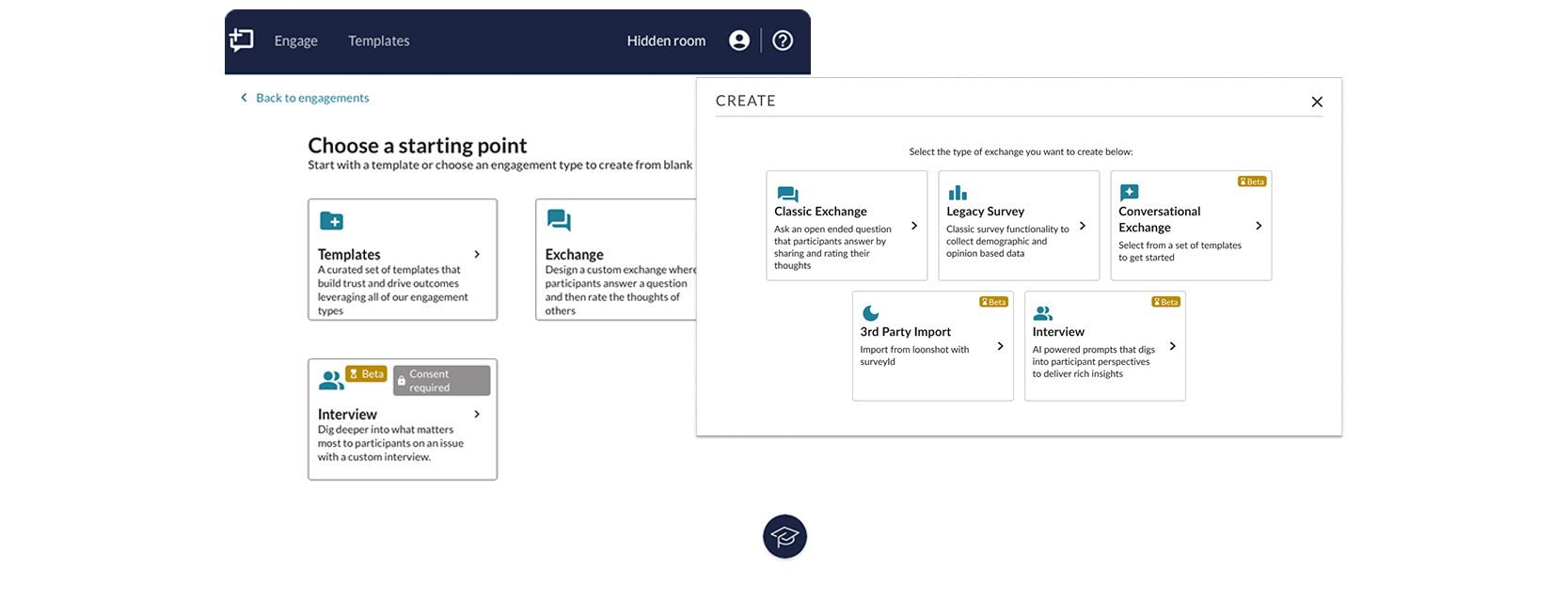Click 'Import from loonshot with surveyId' text

(914, 356)
